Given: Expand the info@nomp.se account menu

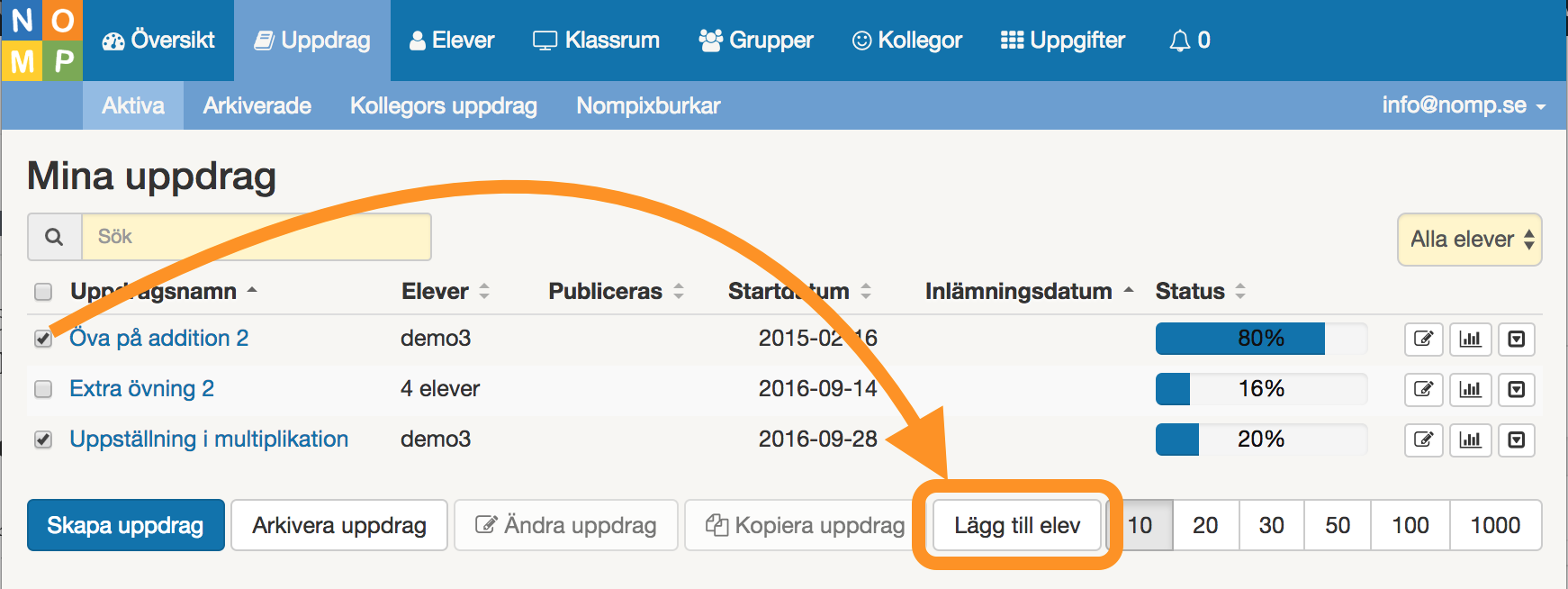Looking at the screenshot, I should coord(1463,105).
